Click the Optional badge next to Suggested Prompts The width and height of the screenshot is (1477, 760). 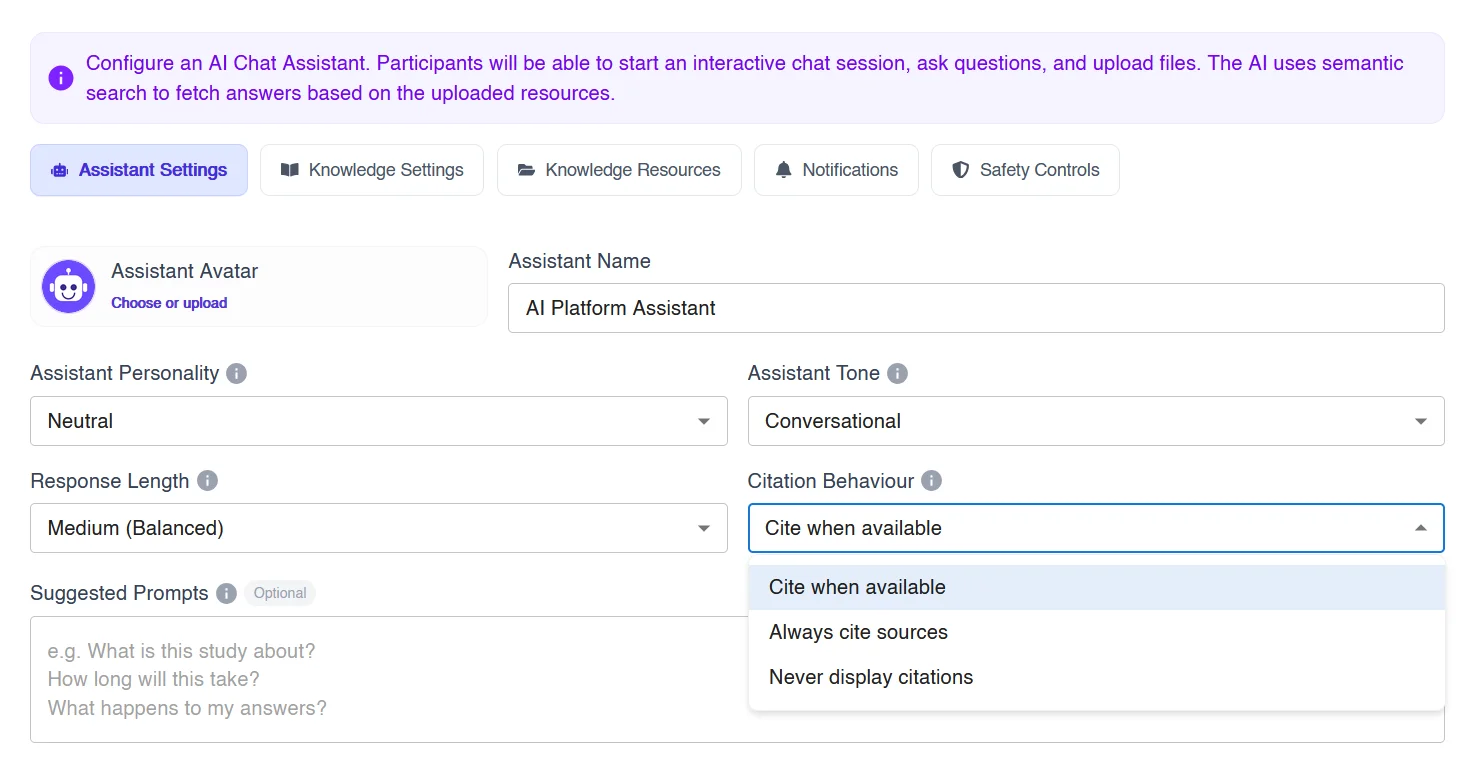click(280, 593)
